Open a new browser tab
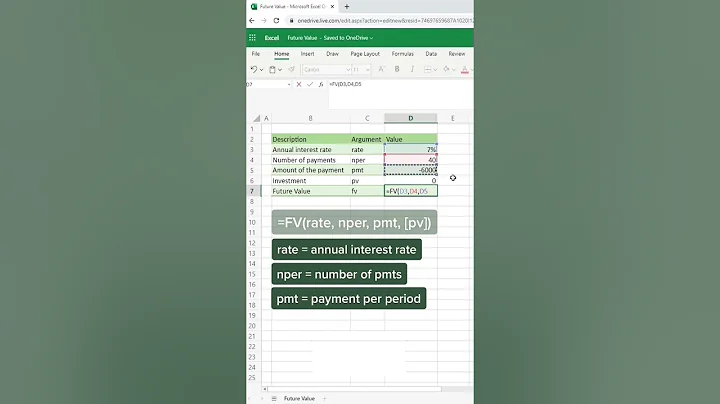This screenshot has width=720, height=404. point(347,6)
